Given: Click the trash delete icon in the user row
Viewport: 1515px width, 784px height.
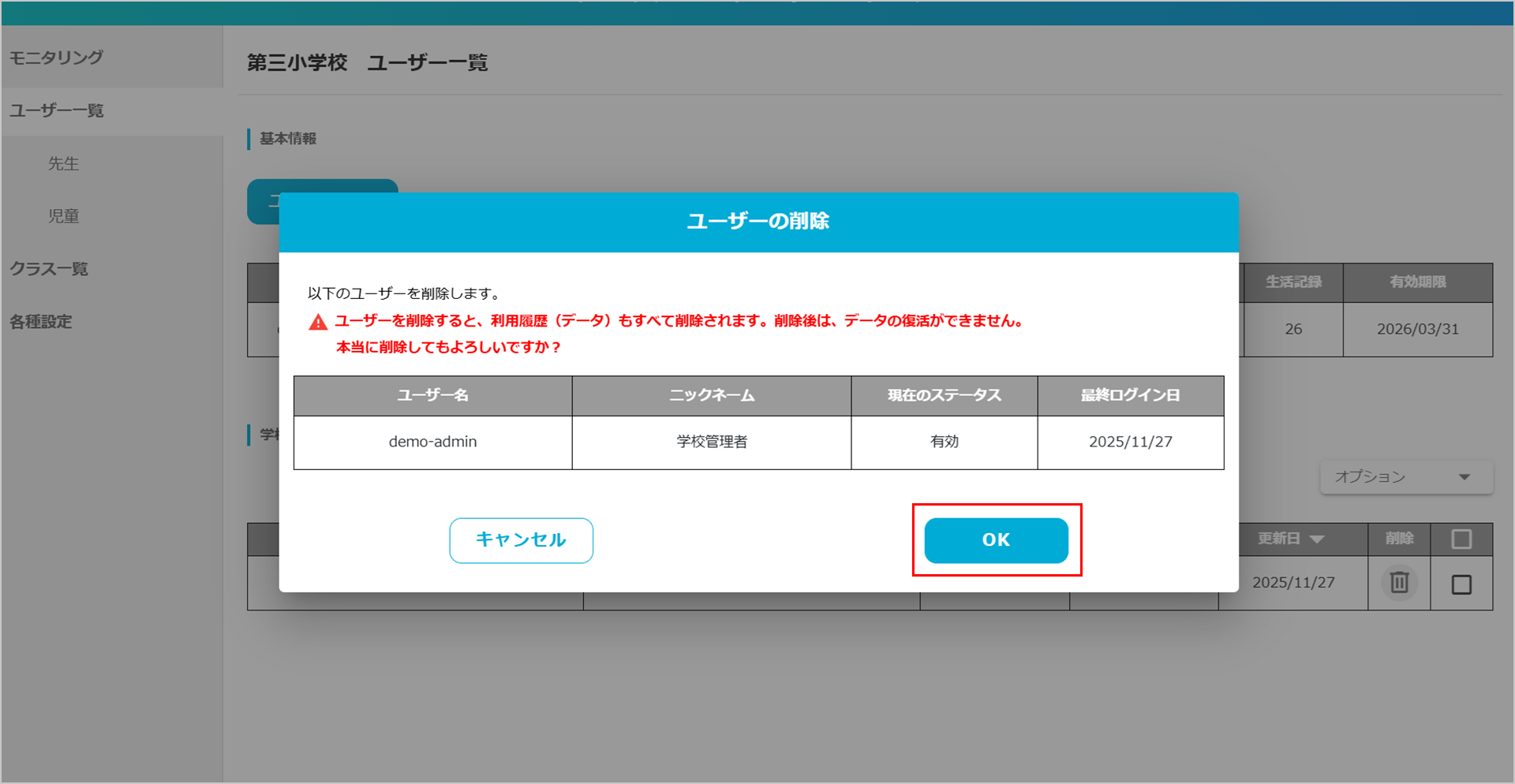Looking at the screenshot, I should point(1399,583).
